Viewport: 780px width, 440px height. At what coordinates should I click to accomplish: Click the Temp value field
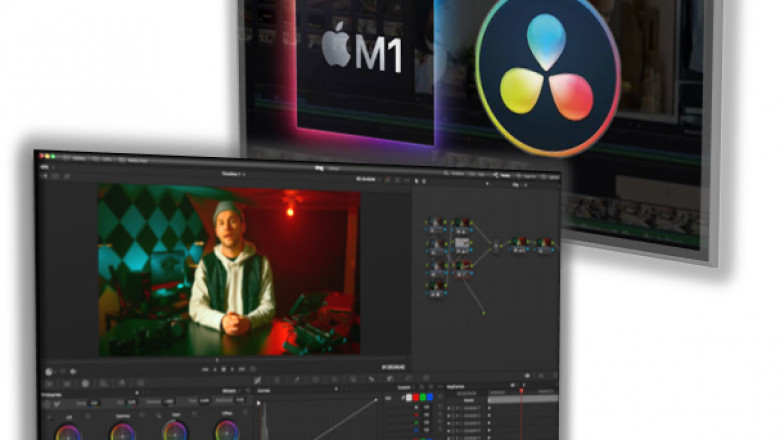94,403
